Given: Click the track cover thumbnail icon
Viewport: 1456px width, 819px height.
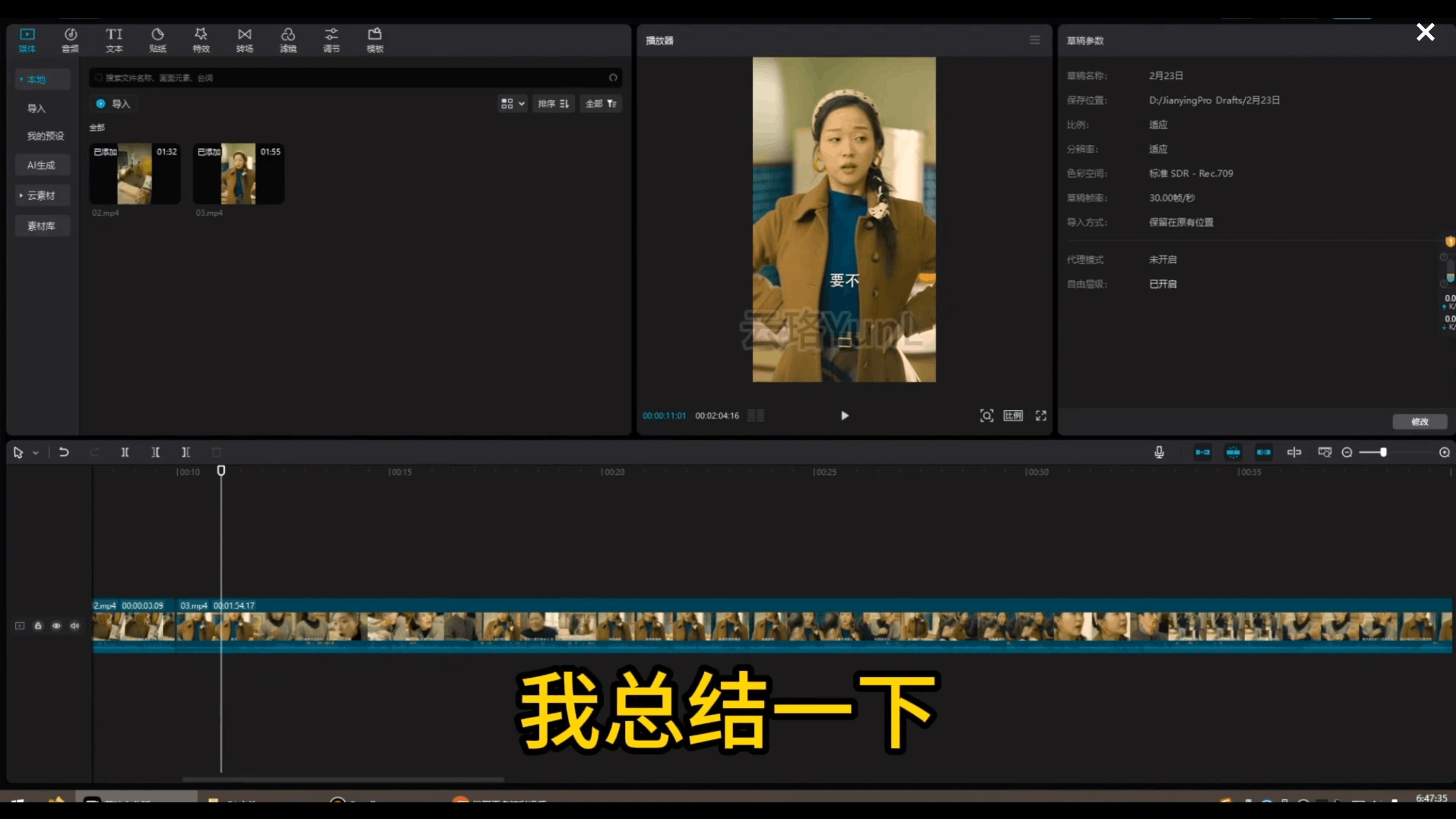Looking at the screenshot, I should 20,626.
